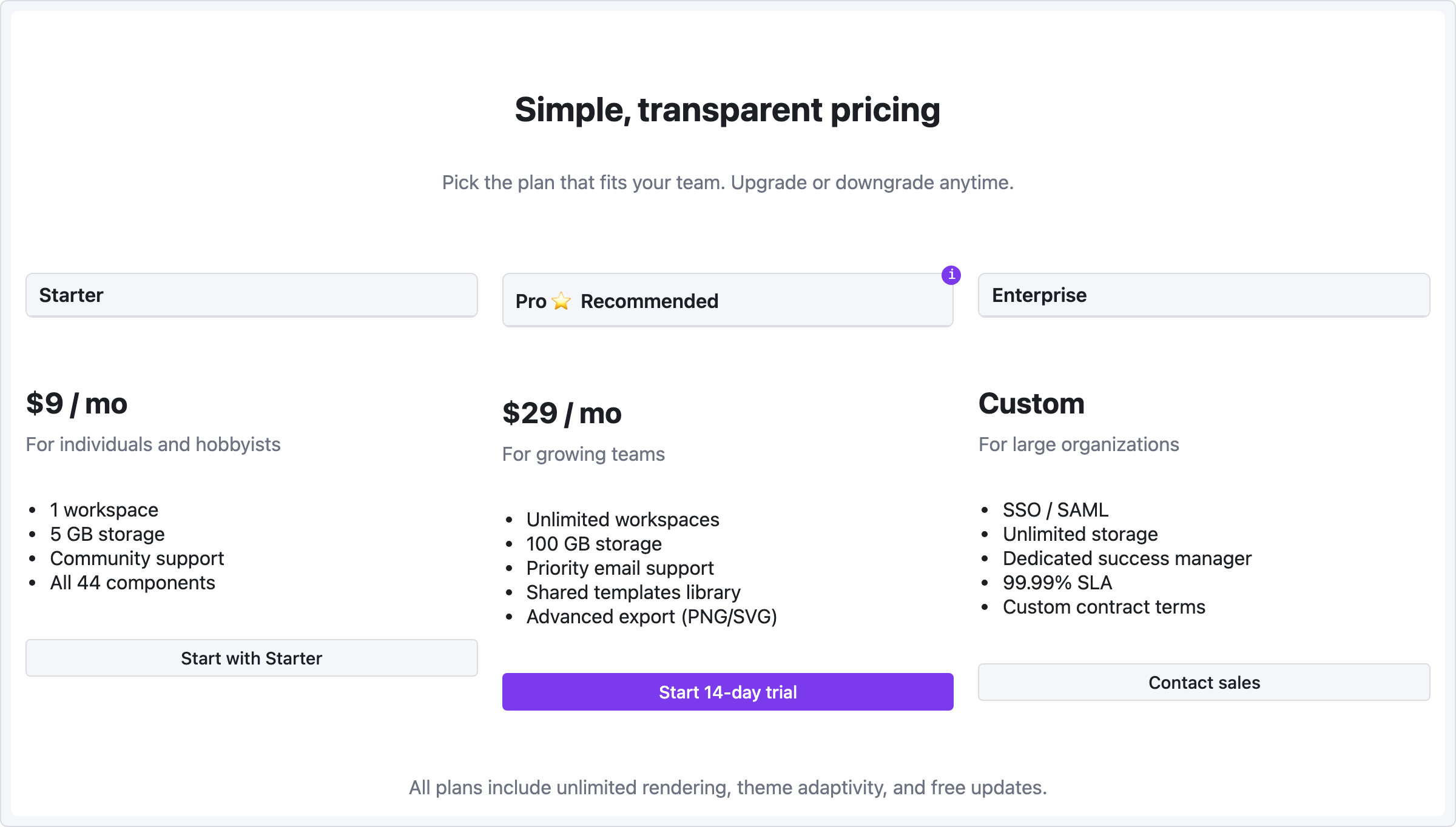Screen dimensions: 1456x827
Task: Click the $29 / mo price label
Action: point(562,413)
